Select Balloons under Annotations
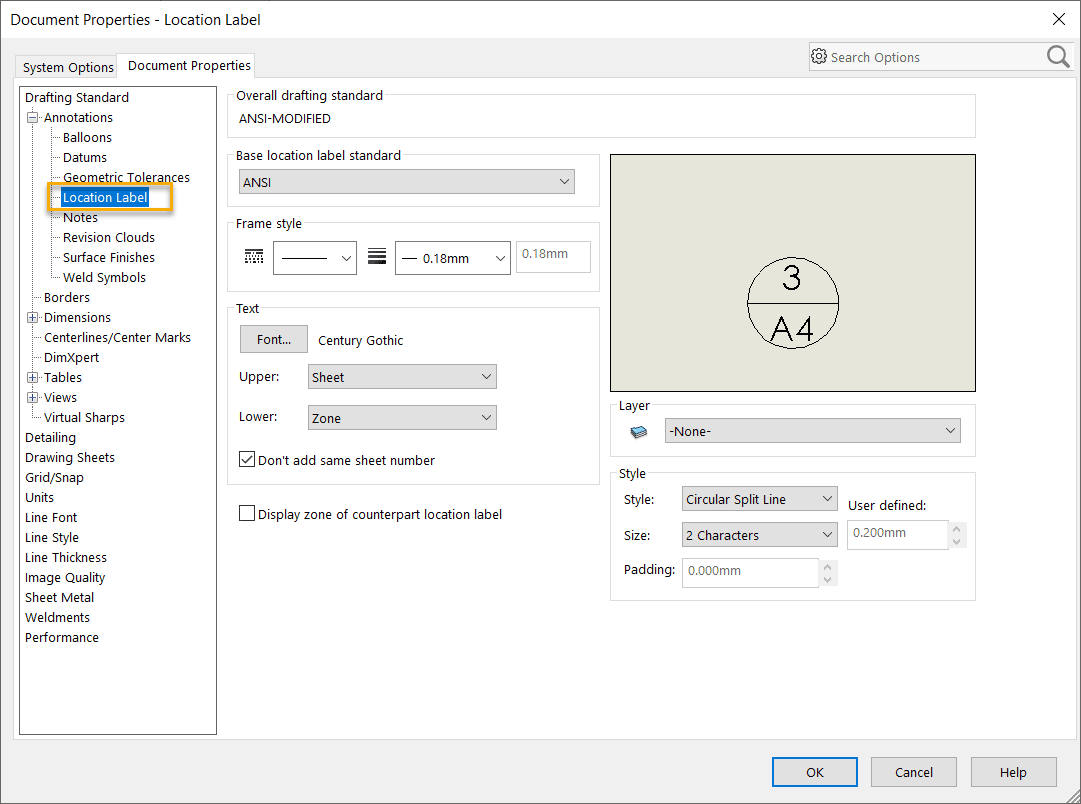The width and height of the screenshot is (1081, 804). click(87, 137)
